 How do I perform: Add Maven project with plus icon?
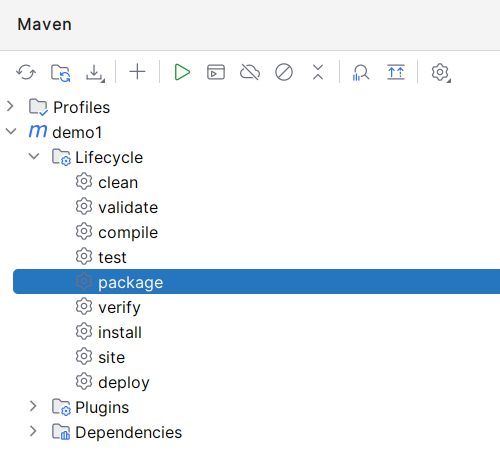pos(137,72)
